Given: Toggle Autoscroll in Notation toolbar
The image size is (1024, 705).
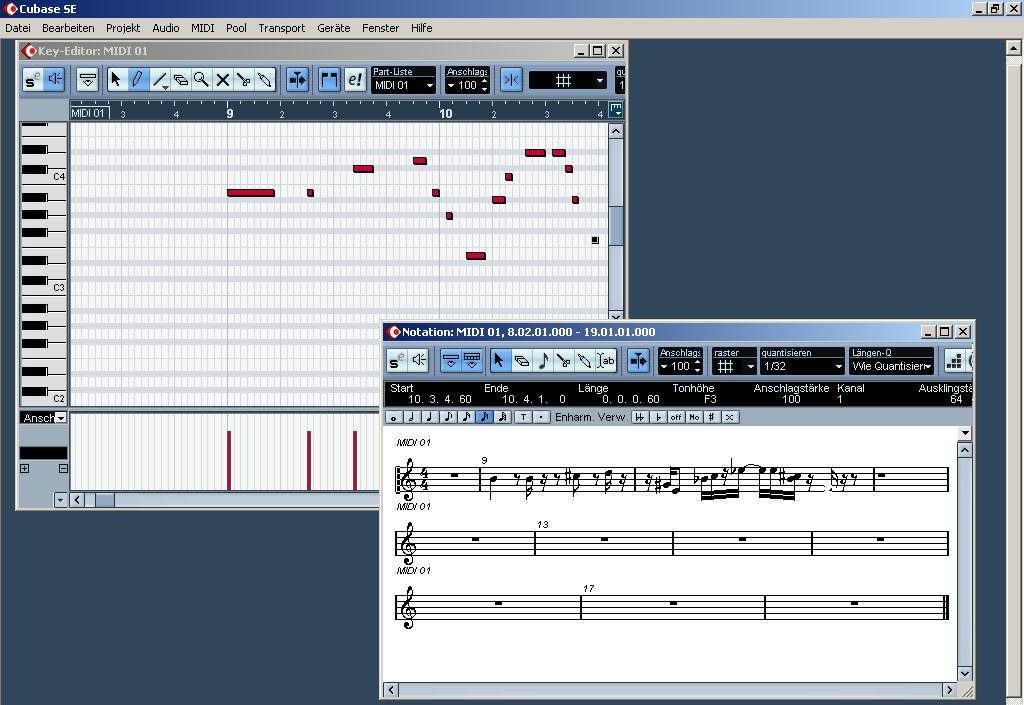Looking at the screenshot, I should coord(638,360).
